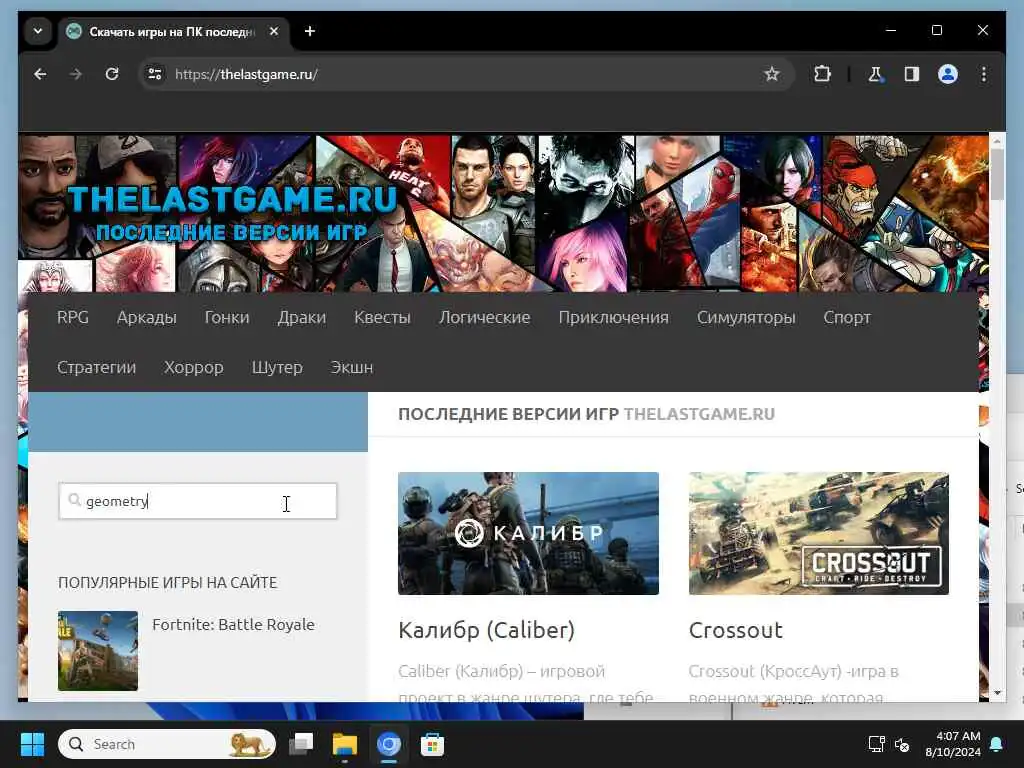Click the Chrome icon on taskbar

click(x=389, y=744)
